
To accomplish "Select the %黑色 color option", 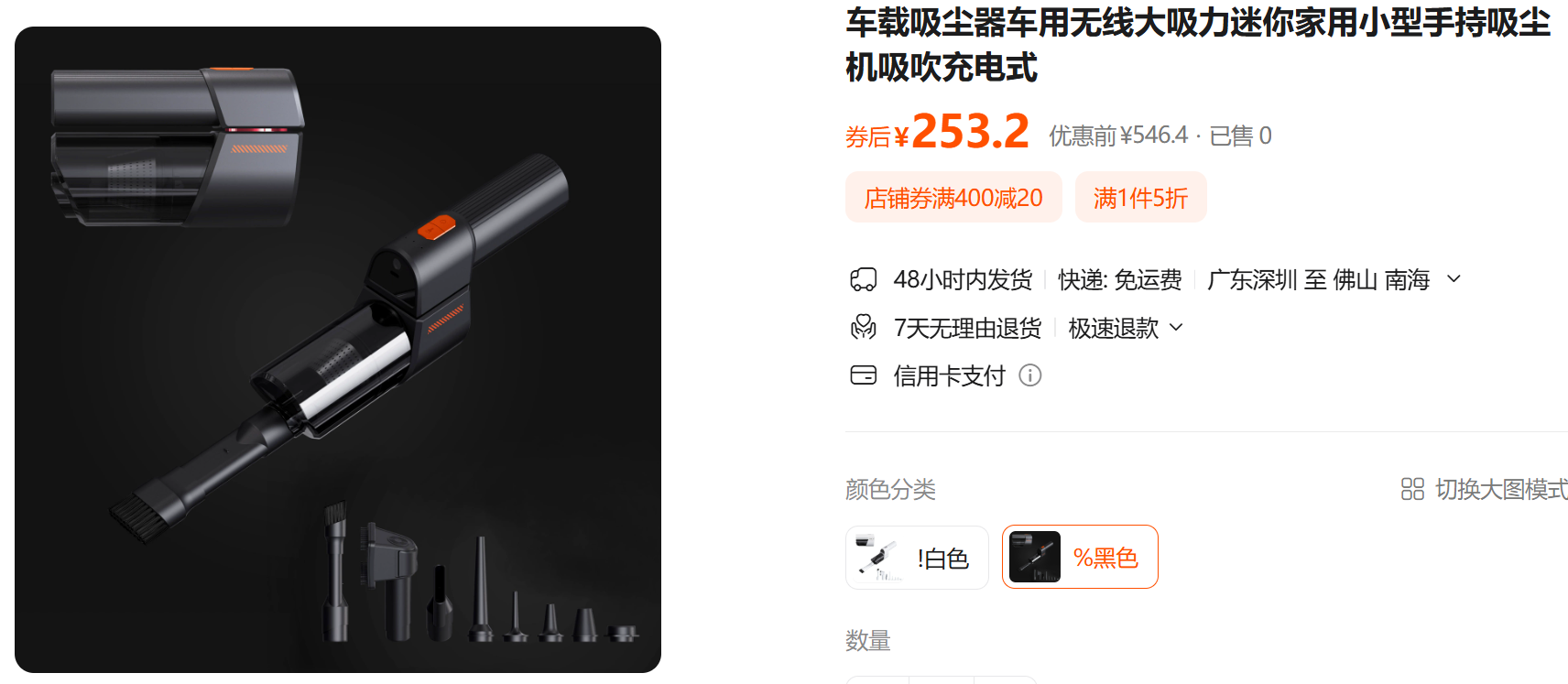I will click(1080, 557).
